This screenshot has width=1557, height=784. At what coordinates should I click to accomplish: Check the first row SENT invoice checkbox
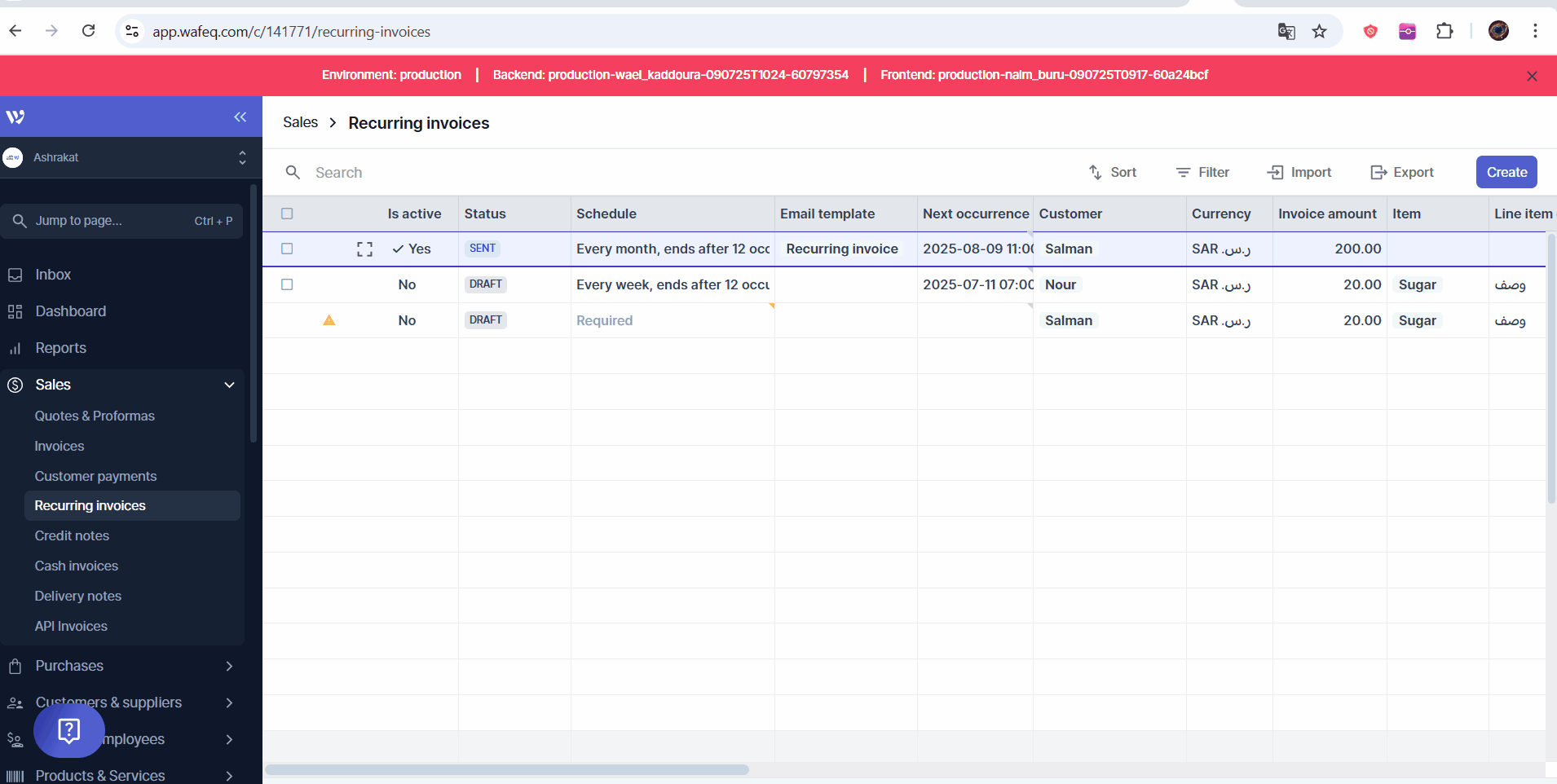287,249
